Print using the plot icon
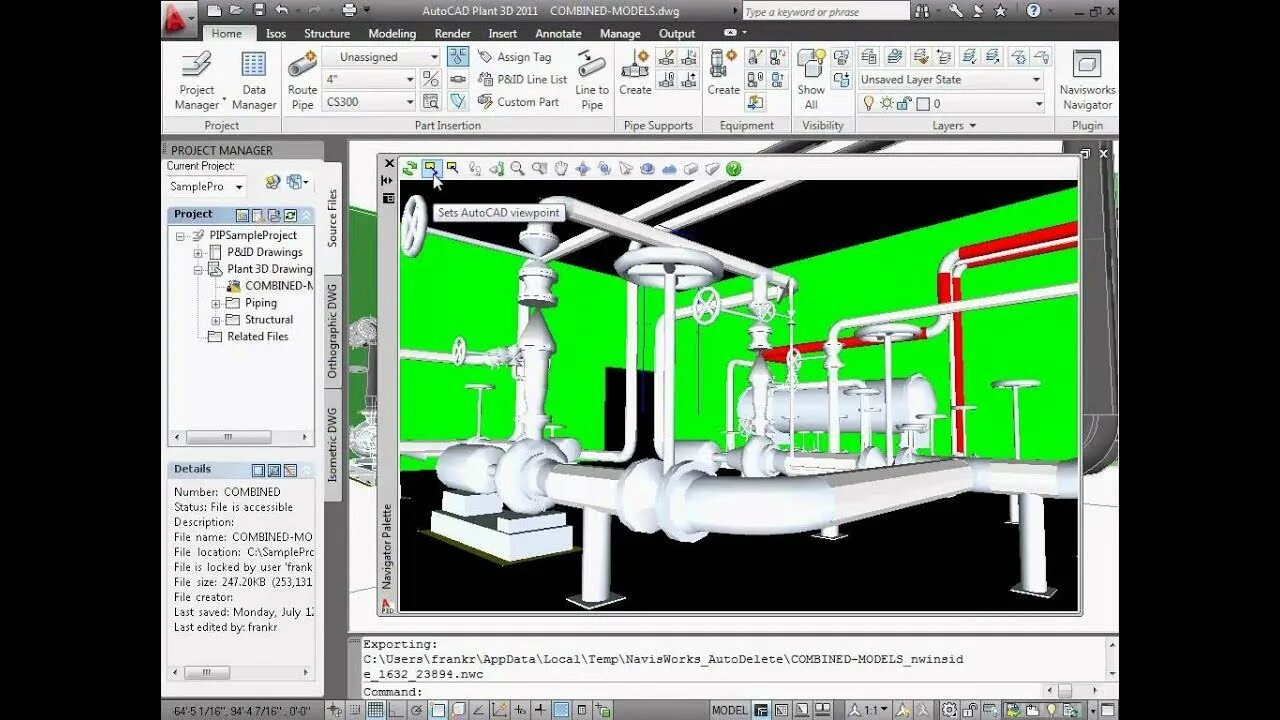This screenshot has height=720, width=1280. [x=349, y=10]
